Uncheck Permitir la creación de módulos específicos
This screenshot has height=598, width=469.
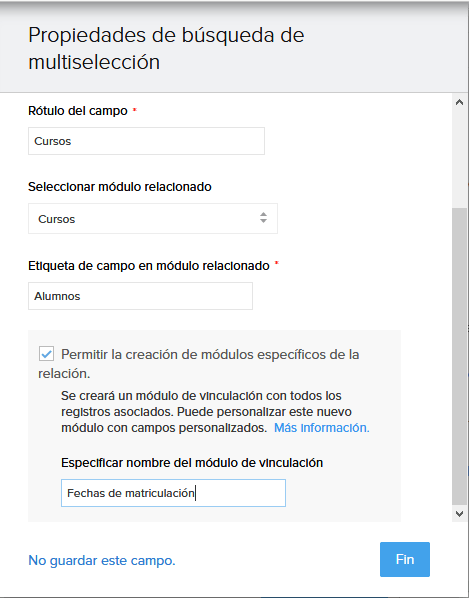pyautogui.click(x=47, y=354)
